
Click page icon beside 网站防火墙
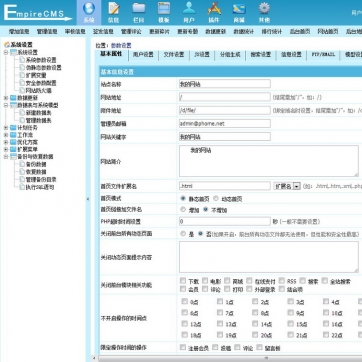point(22,90)
